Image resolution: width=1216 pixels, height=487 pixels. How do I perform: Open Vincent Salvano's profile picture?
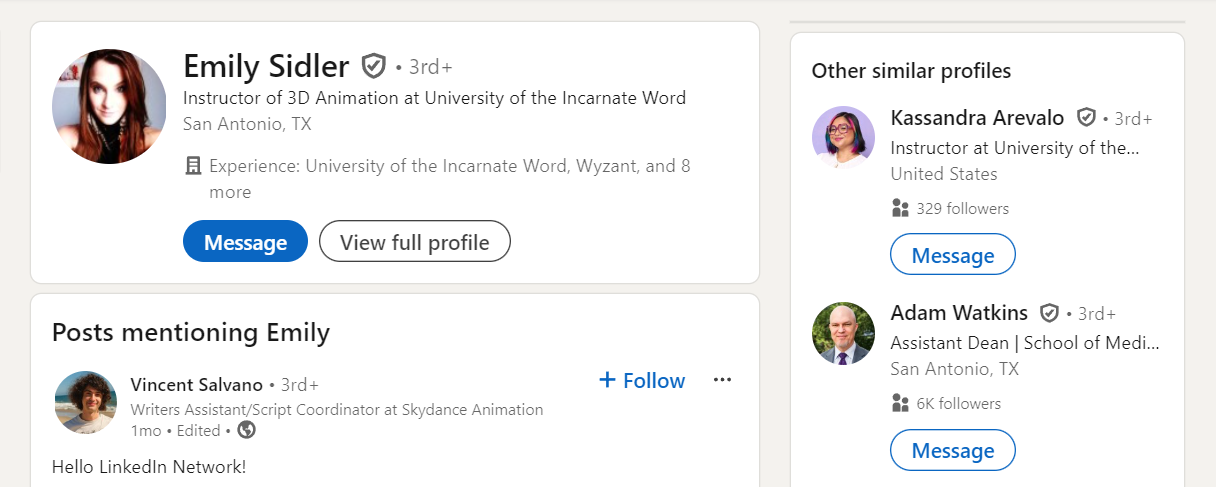click(86, 402)
